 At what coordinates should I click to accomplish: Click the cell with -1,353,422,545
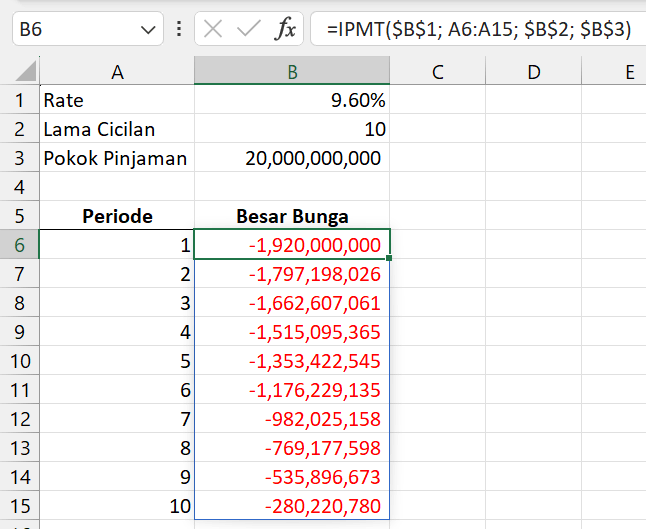(292, 361)
